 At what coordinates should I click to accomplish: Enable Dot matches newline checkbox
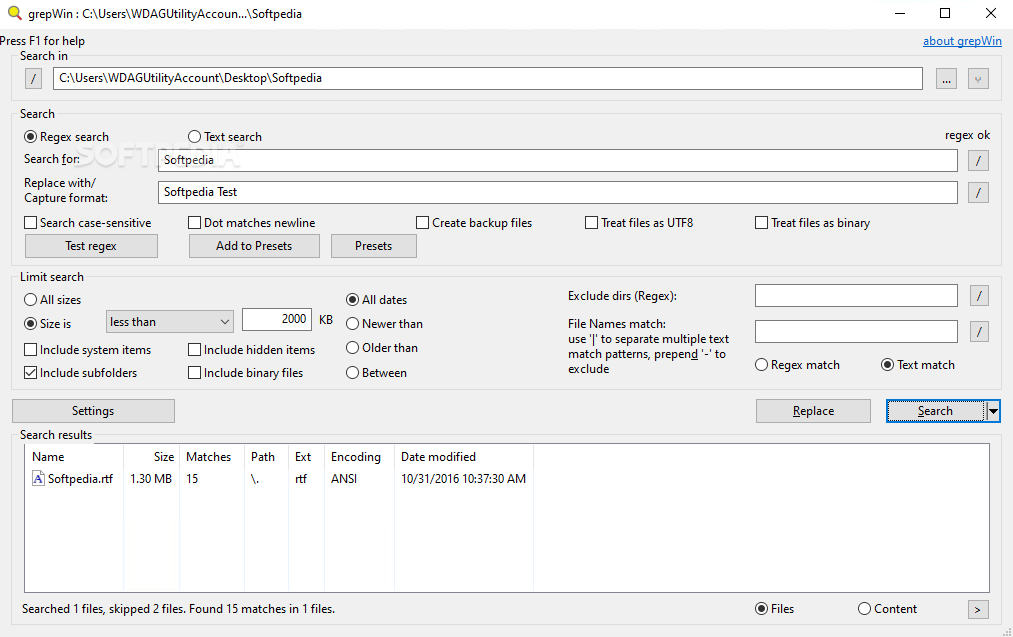point(194,223)
